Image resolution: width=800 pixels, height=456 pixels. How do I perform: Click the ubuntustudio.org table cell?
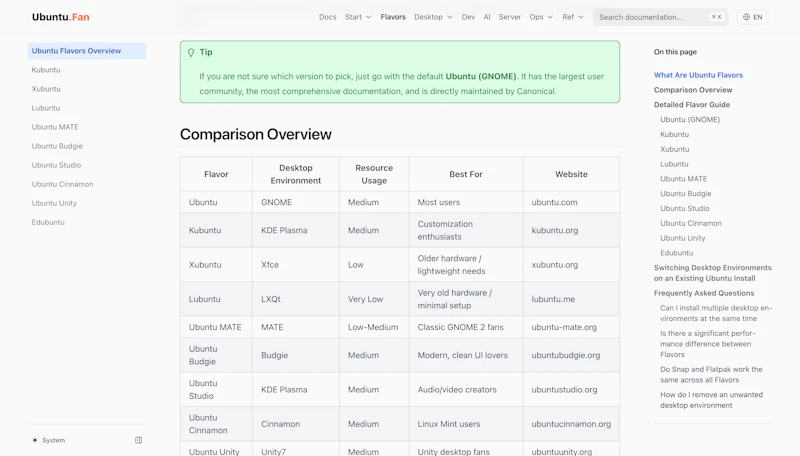coord(571,389)
